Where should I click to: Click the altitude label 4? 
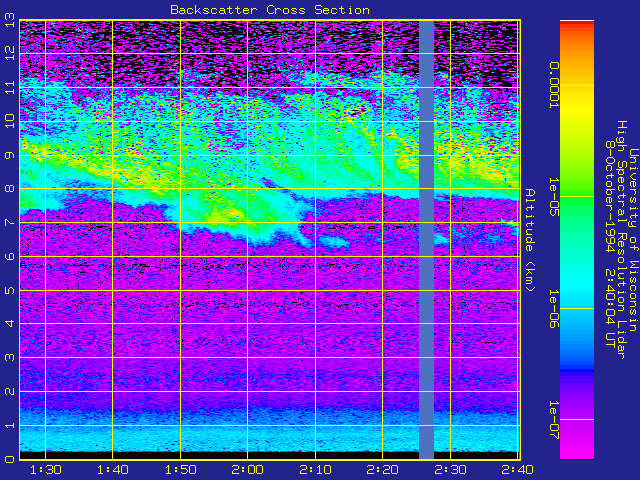tap(10, 324)
